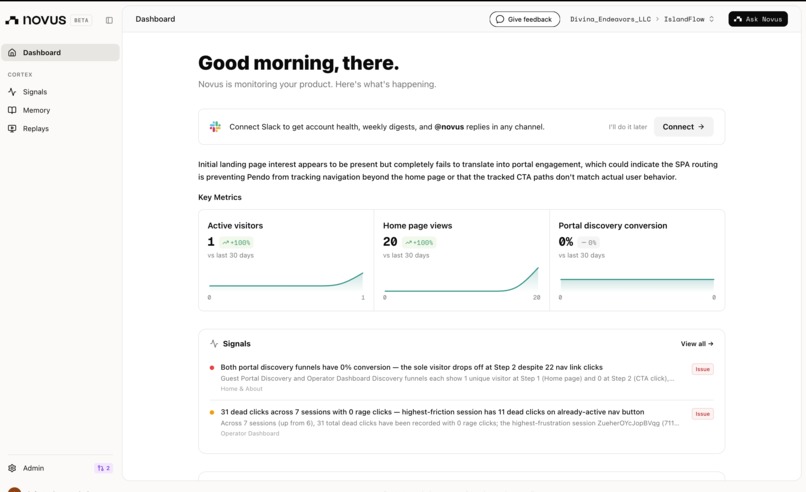Click the +100% badge under Home page views

pyautogui.click(x=419, y=242)
